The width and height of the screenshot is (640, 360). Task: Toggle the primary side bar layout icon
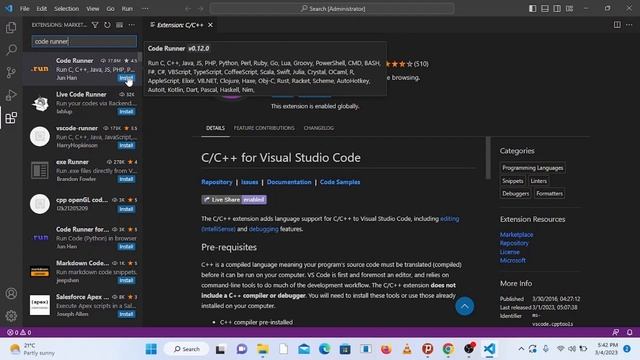[533, 8]
